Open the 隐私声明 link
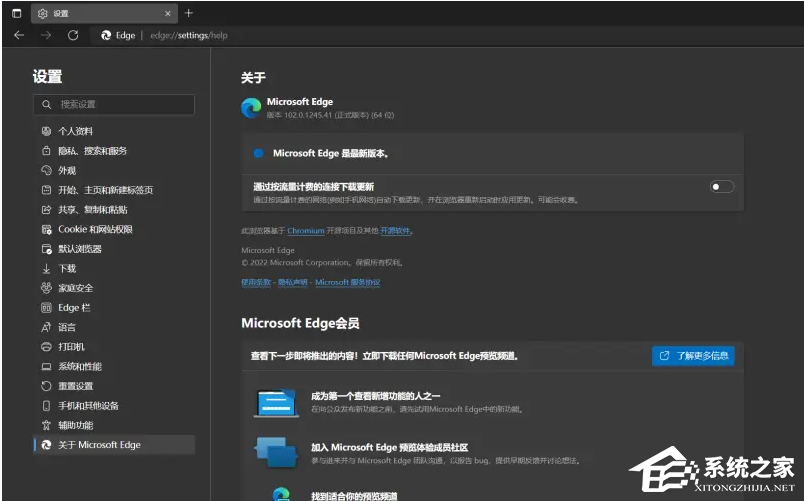The height and width of the screenshot is (501, 804). click(293, 282)
